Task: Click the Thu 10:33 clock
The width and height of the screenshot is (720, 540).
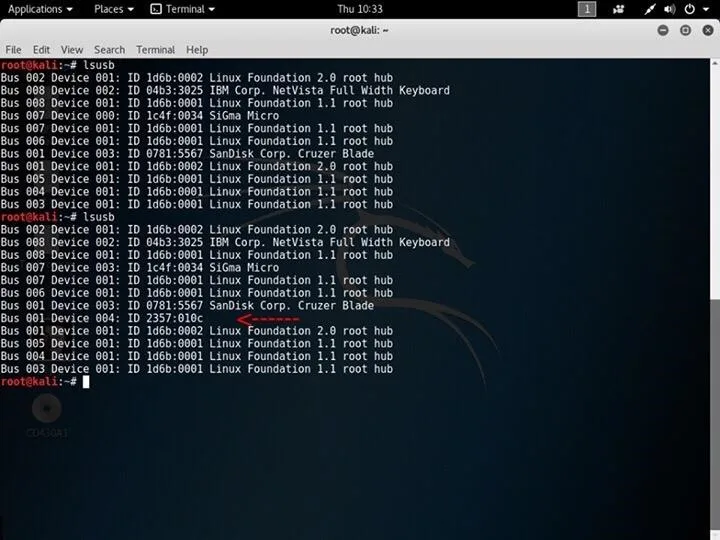Action: pos(360,9)
